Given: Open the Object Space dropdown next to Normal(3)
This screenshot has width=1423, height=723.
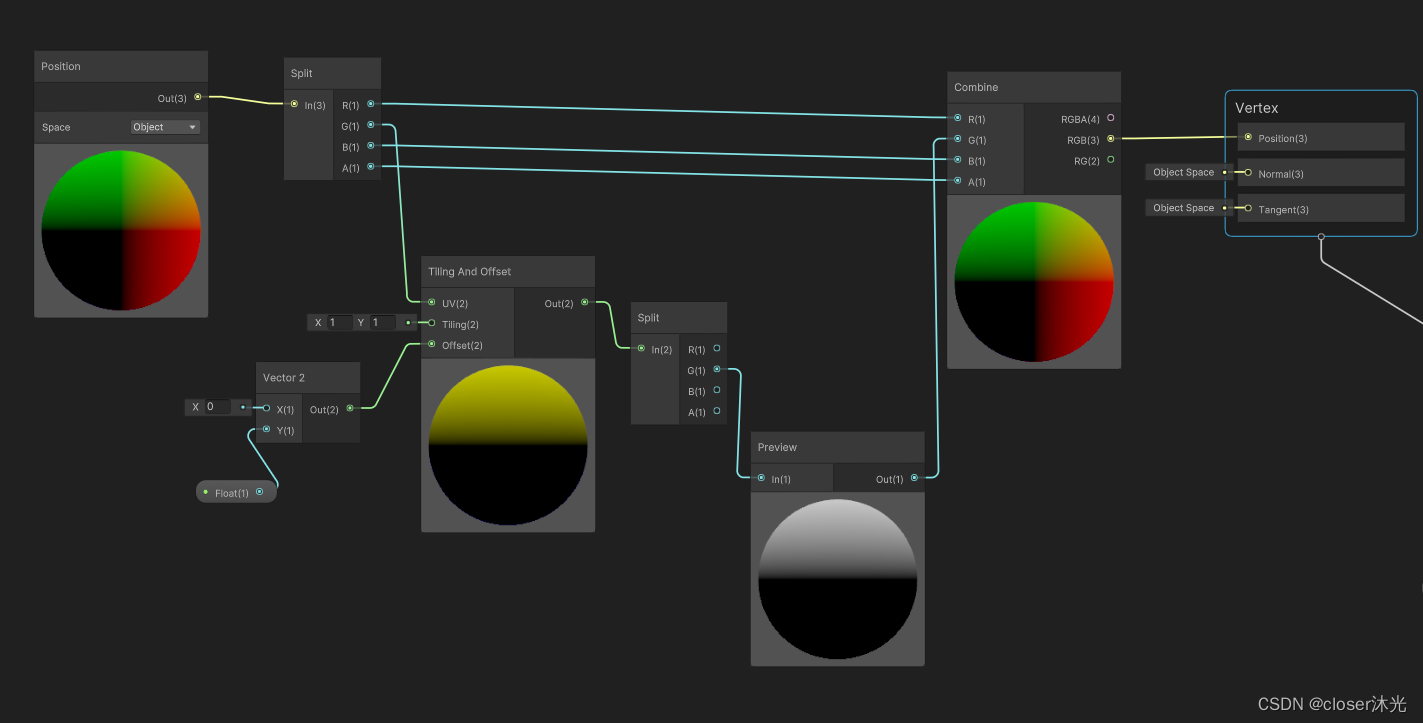Looking at the screenshot, I should click(1185, 172).
